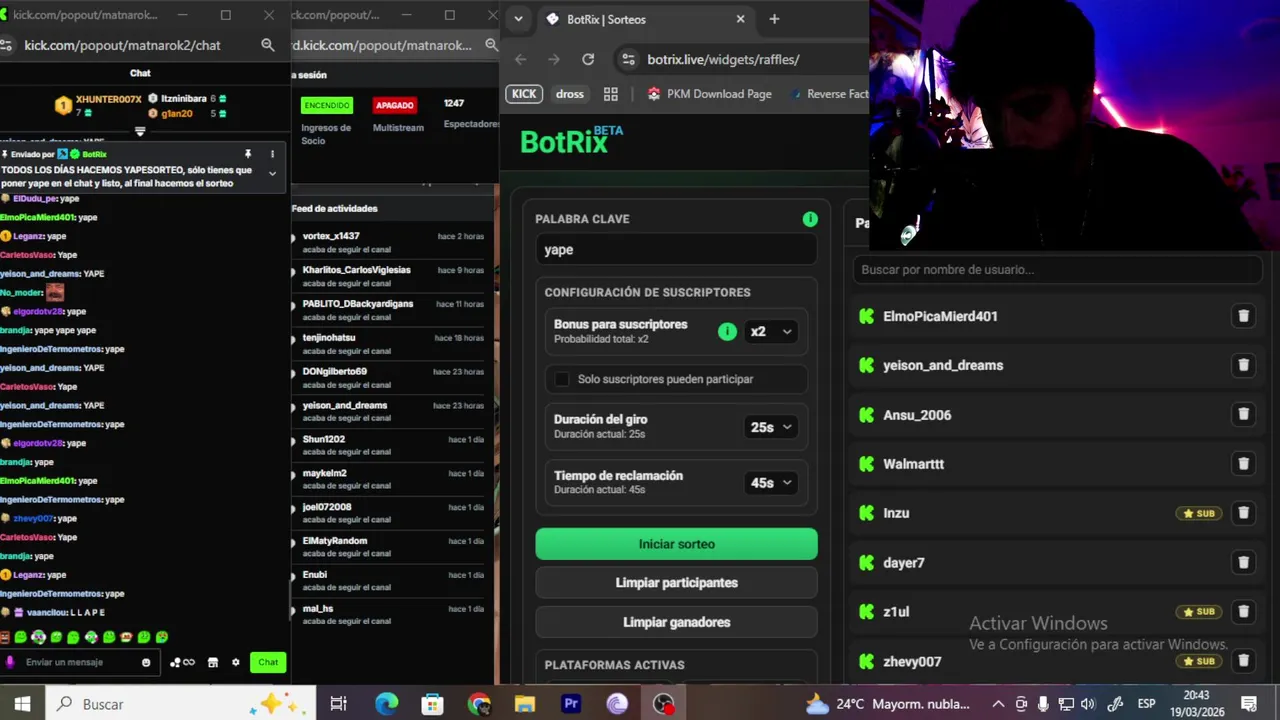Collapse the chat leaderboard handle

[140, 131]
